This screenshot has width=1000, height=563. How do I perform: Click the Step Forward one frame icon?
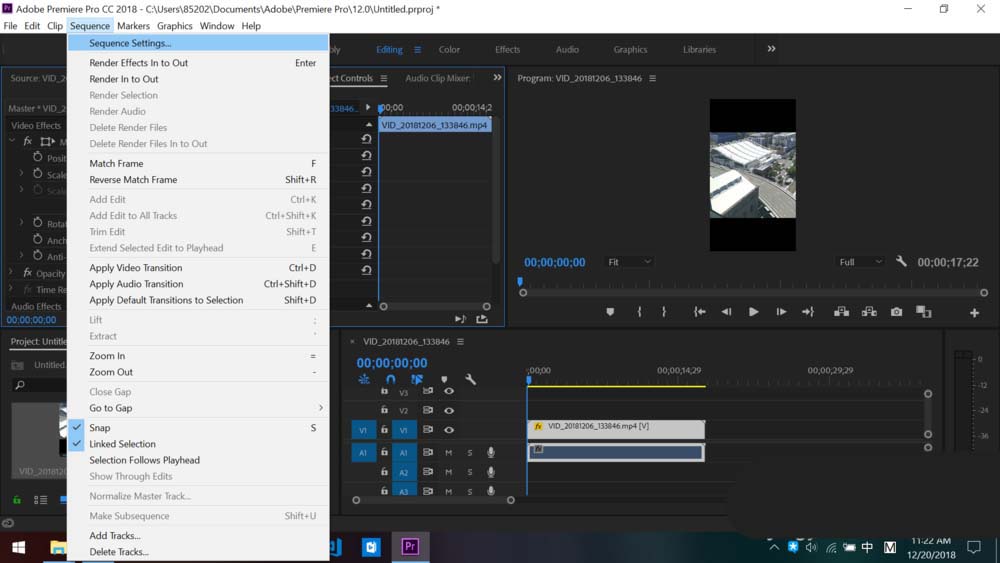pyautogui.click(x=780, y=312)
